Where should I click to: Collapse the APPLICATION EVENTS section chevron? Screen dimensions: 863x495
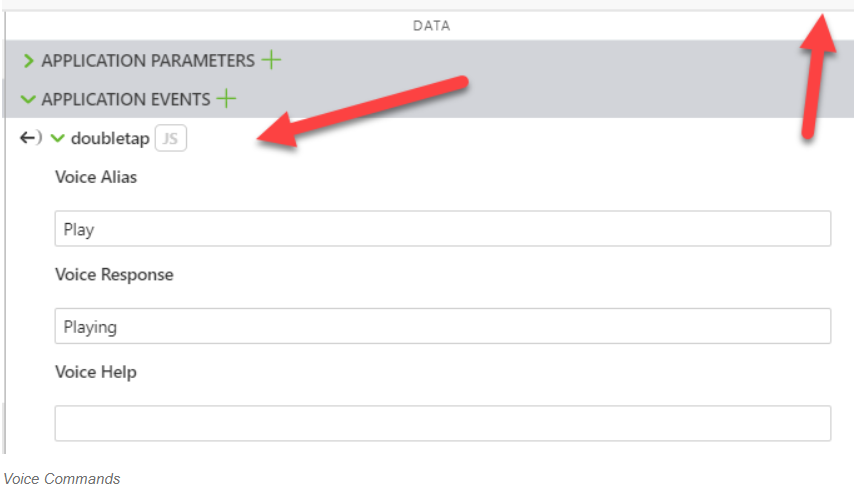(x=28, y=100)
